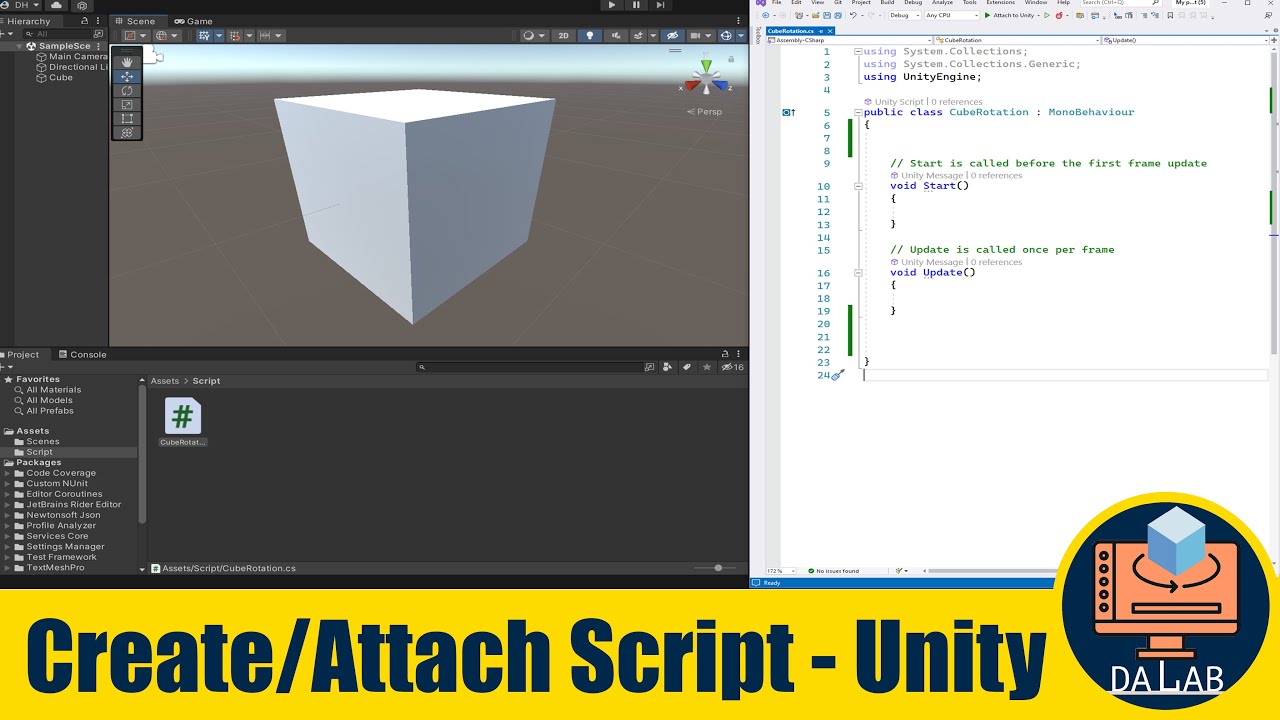Expand the Code Coverage package folder
This screenshot has width=1280, height=720.
tap(8, 473)
